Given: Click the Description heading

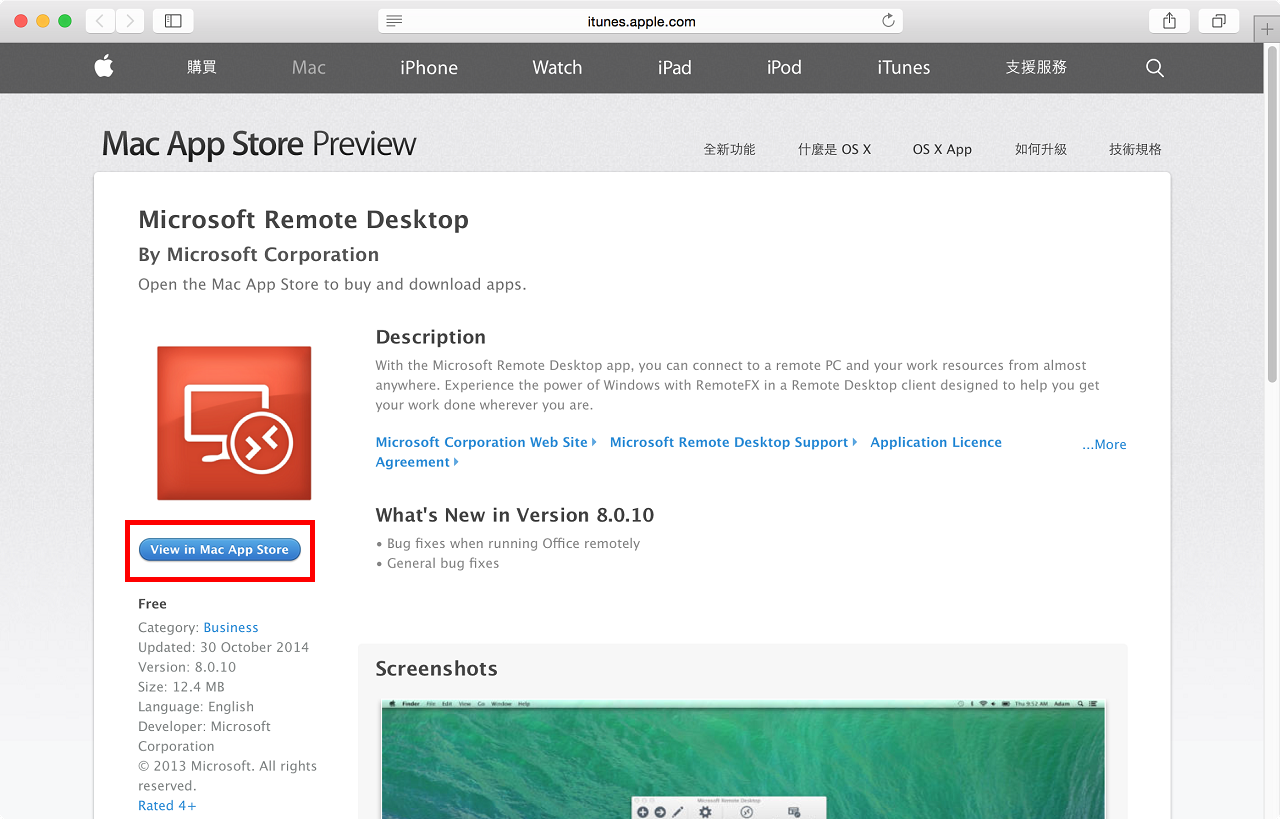Looking at the screenshot, I should point(431,337).
